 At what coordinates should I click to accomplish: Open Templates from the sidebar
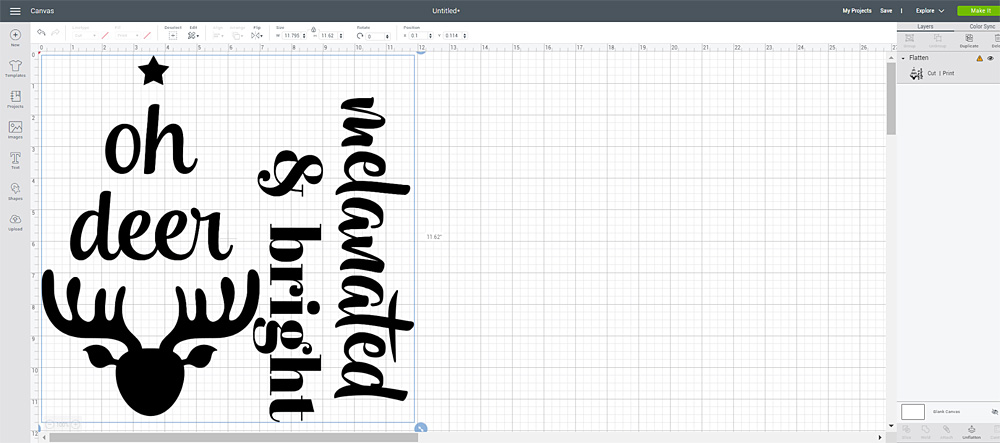[15, 68]
